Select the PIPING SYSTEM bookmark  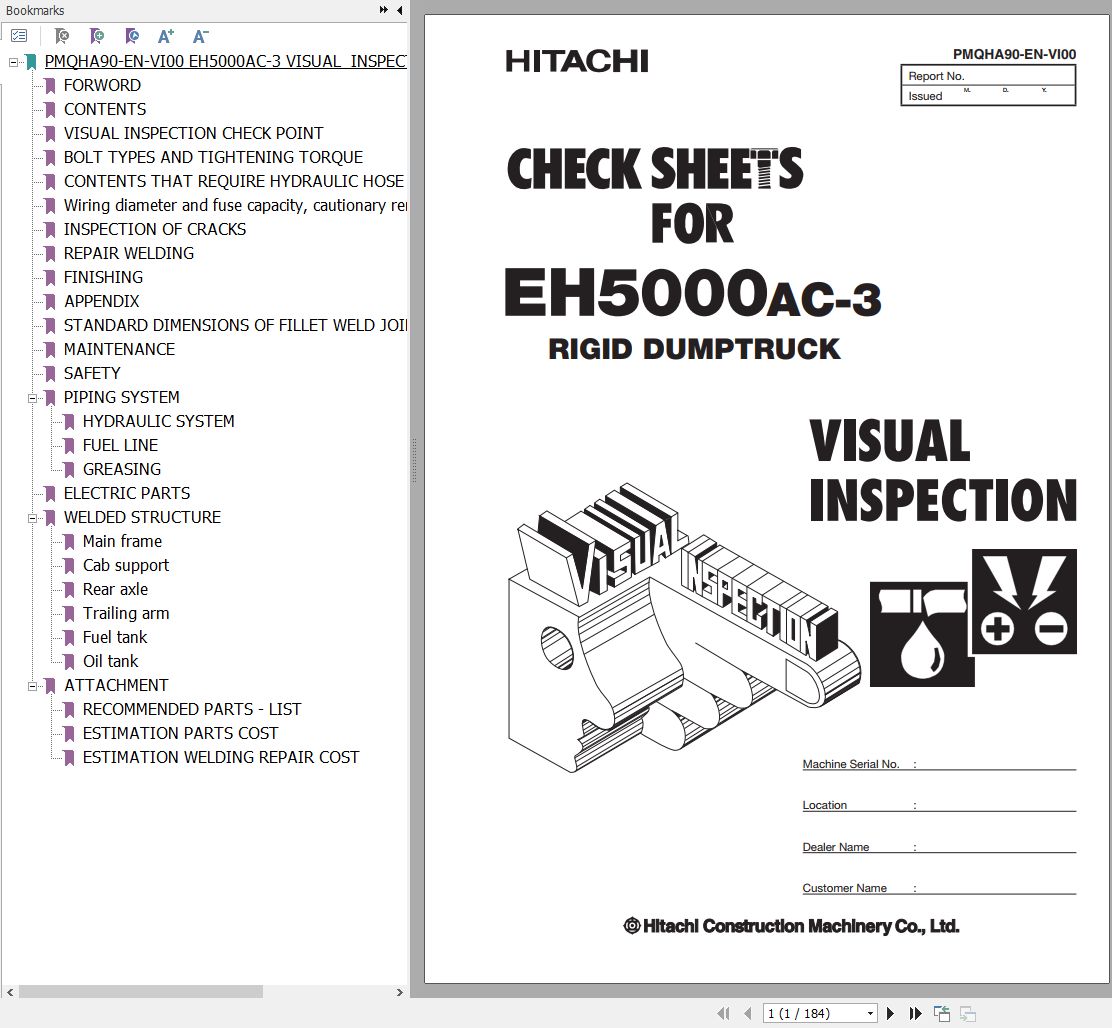tap(121, 397)
